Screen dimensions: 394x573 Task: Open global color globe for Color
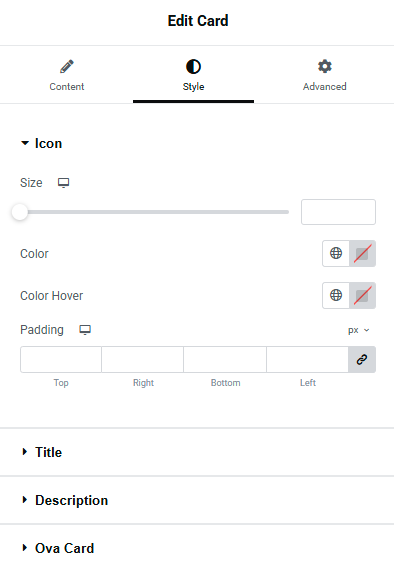(336, 253)
